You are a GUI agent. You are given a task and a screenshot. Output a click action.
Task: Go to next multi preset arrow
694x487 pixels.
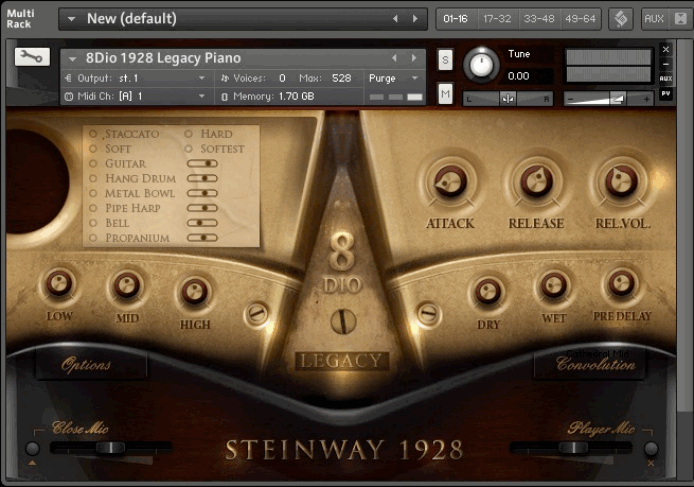415,19
